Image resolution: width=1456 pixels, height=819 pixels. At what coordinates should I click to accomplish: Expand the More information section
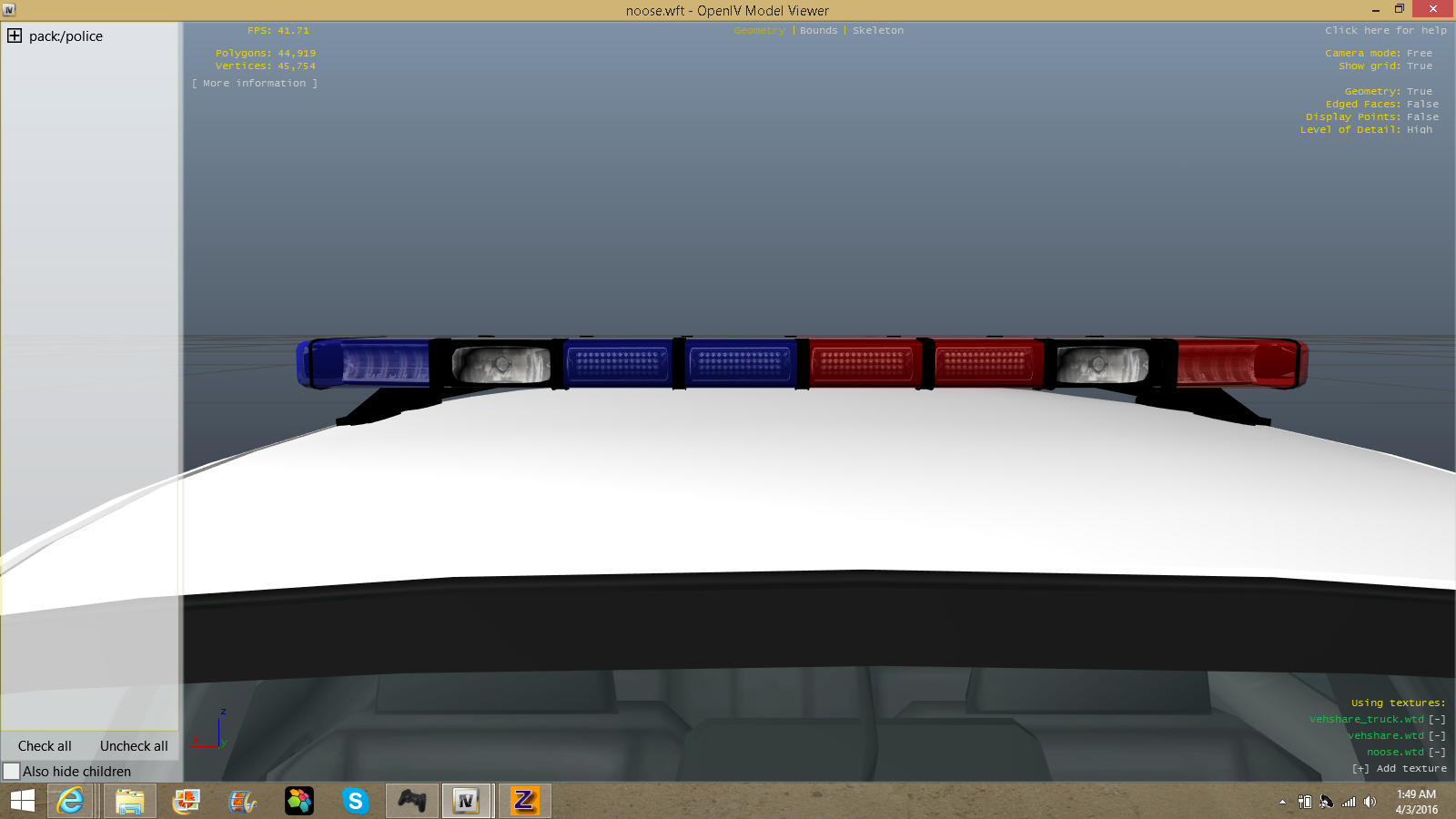pyautogui.click(x=255, y=84)
